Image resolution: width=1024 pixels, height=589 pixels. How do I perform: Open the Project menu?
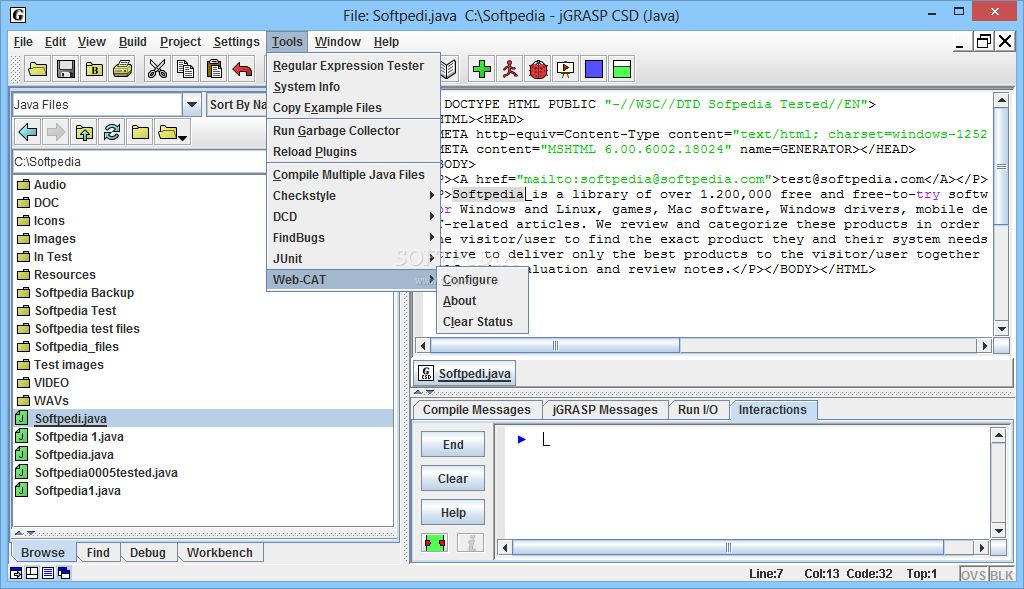[180, 42]
